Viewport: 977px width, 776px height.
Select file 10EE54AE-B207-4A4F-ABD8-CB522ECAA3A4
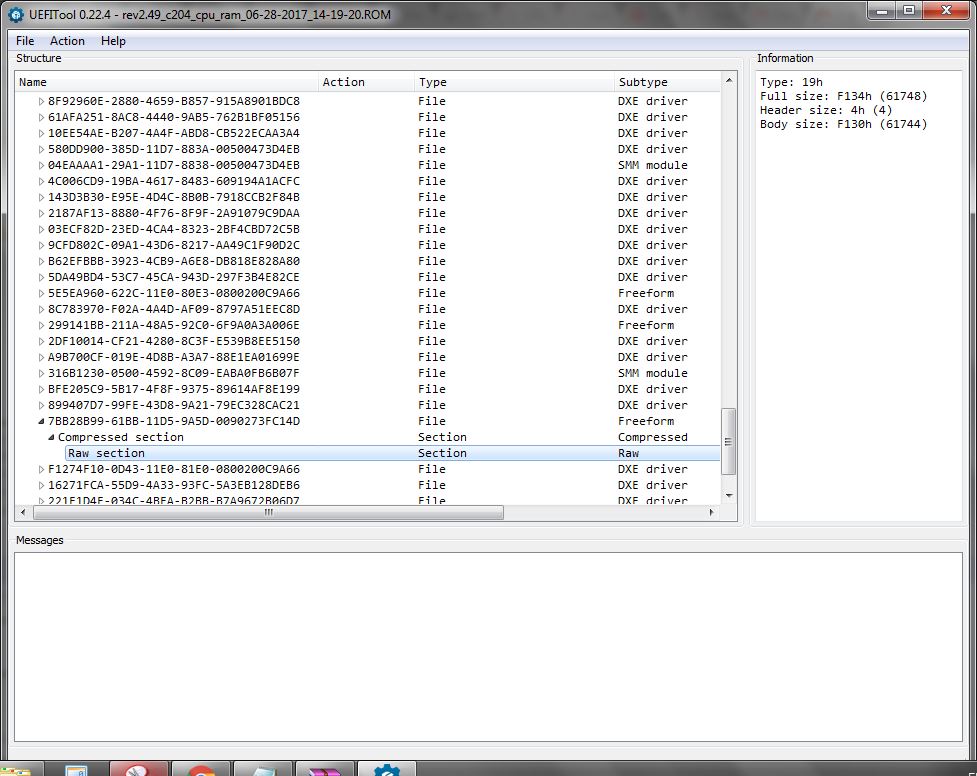[174, 133]
